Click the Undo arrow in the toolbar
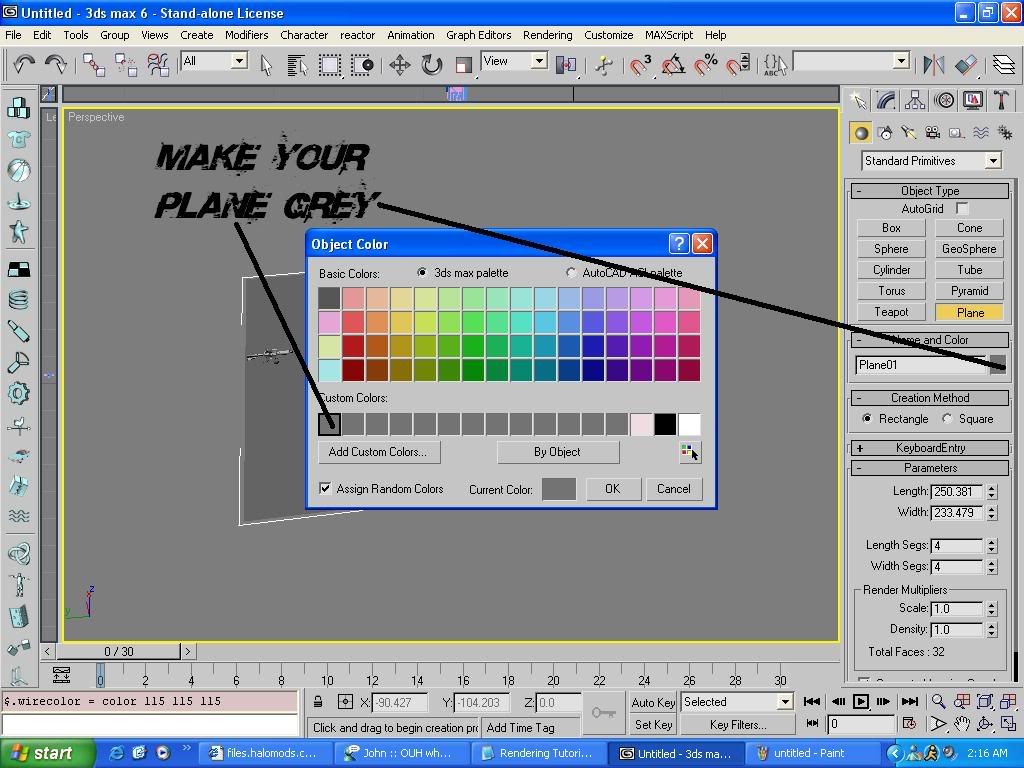The image size is (1024, 768). click(x=24, y=64)
